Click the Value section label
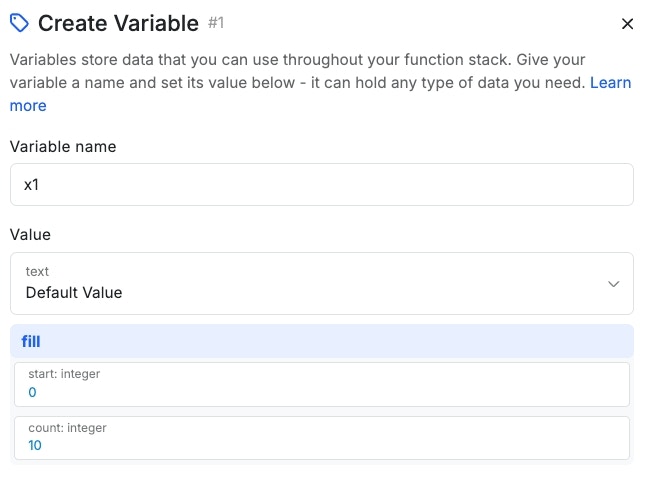Screen dimensions: 647x478 tap(30, 234)
